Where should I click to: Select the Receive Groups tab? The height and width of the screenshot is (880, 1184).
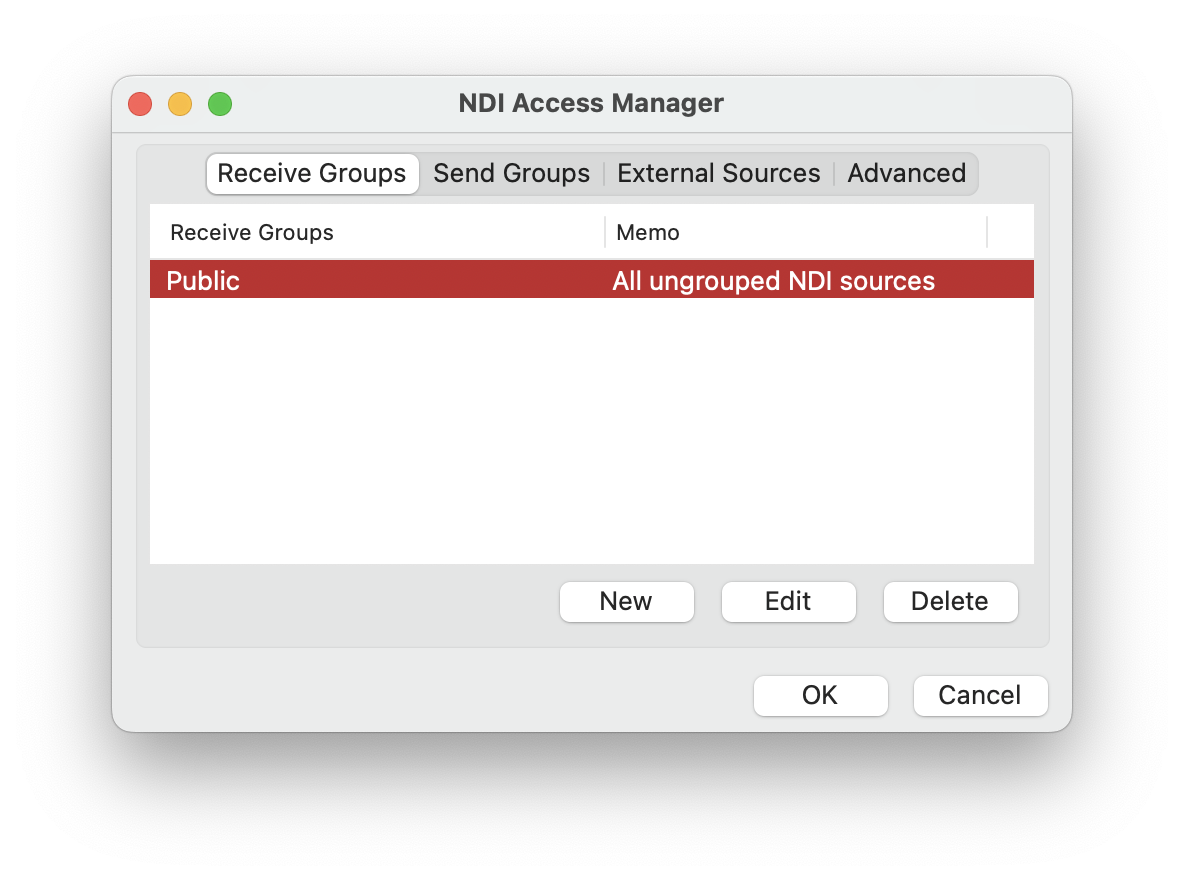tap(312, 173)
